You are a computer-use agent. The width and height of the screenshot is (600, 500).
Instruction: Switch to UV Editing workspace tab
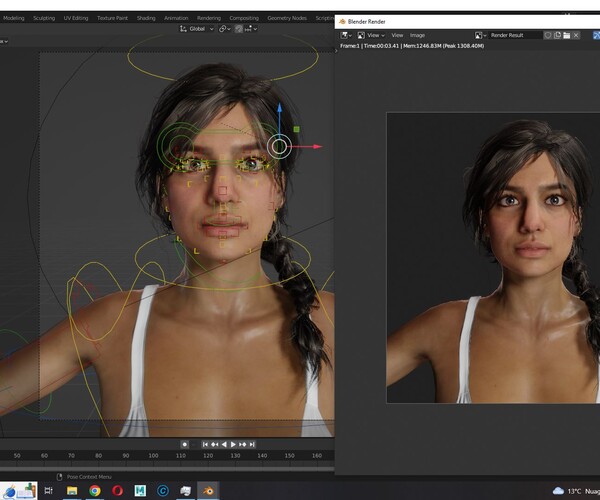click(x=76, y=18)
